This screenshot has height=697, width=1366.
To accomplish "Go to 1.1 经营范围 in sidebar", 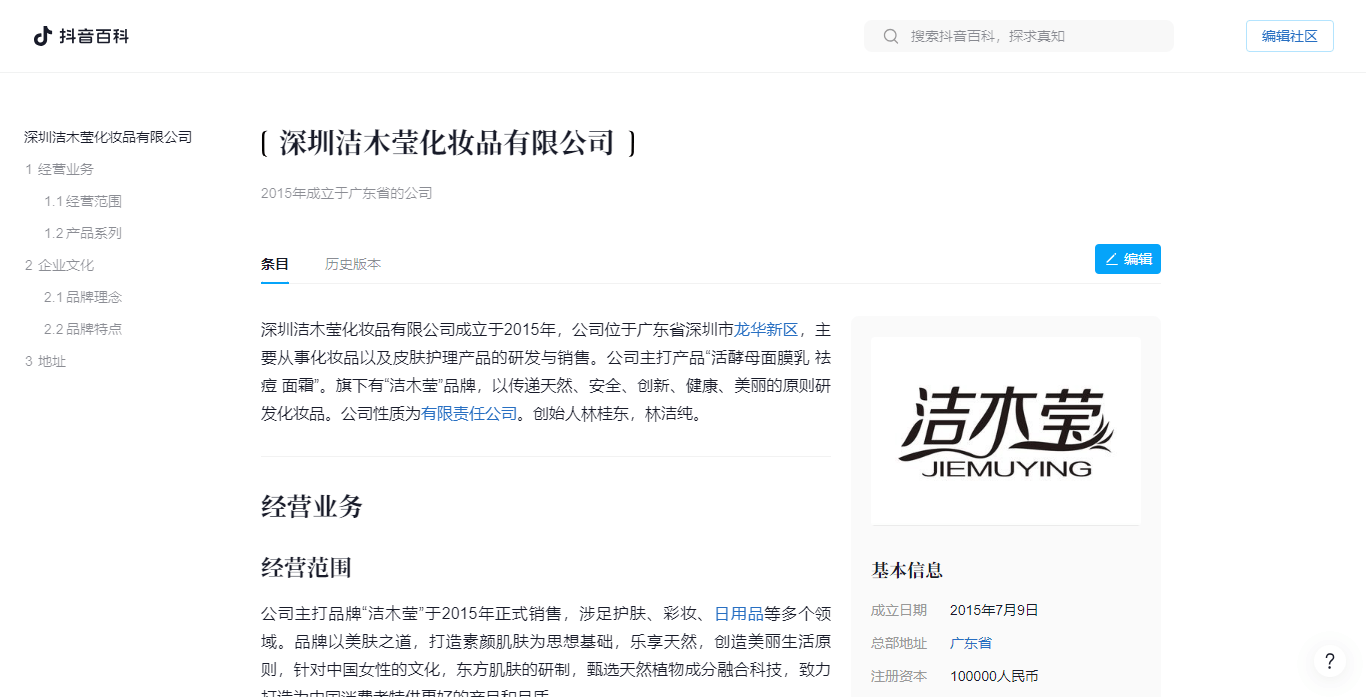I will (83, 201).
